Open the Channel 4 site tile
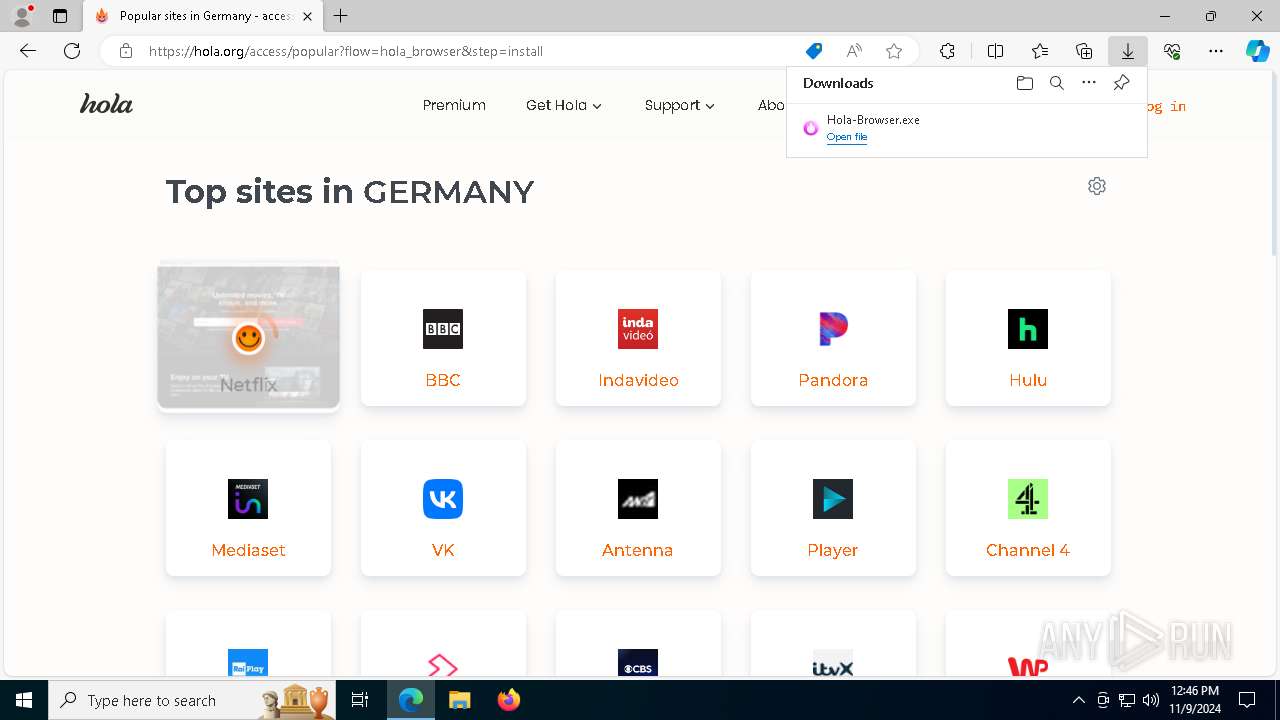This screenshot has height=720, width=1280. click(1028, 508)
